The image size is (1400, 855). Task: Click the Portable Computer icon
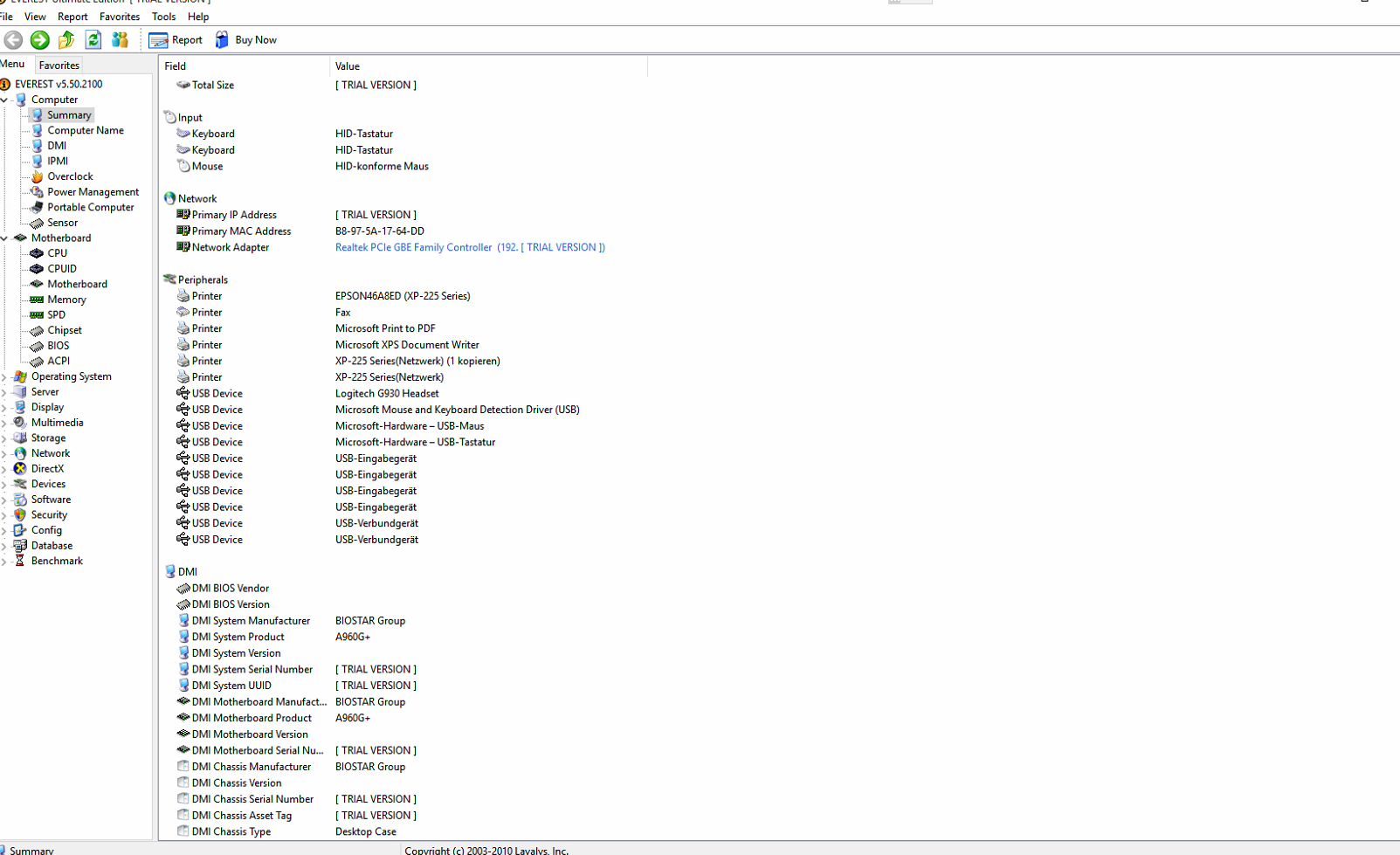click(37, 207)
